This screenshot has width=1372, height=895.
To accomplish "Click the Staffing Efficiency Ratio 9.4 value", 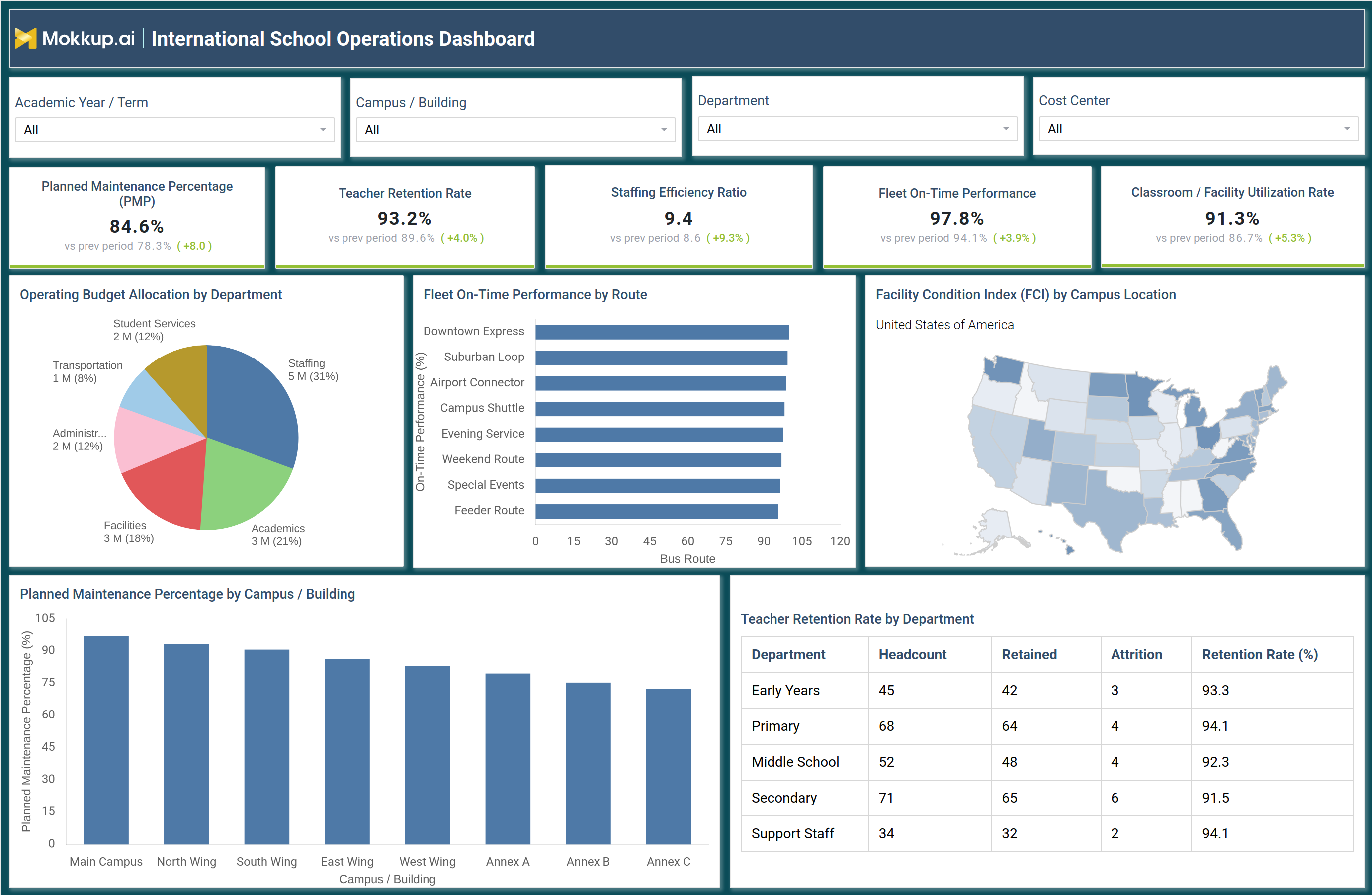I will pos(679,219).
